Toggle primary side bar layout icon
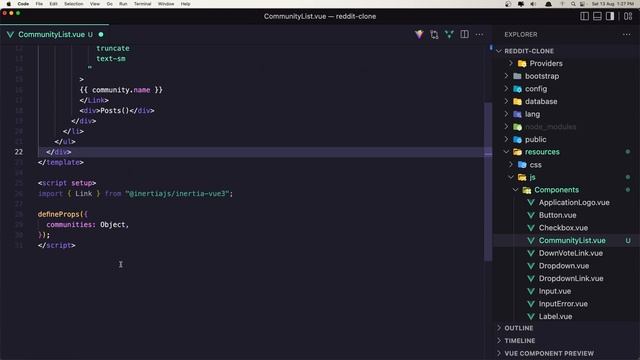This screenshot has height=360, width=640. coord(584,16)
